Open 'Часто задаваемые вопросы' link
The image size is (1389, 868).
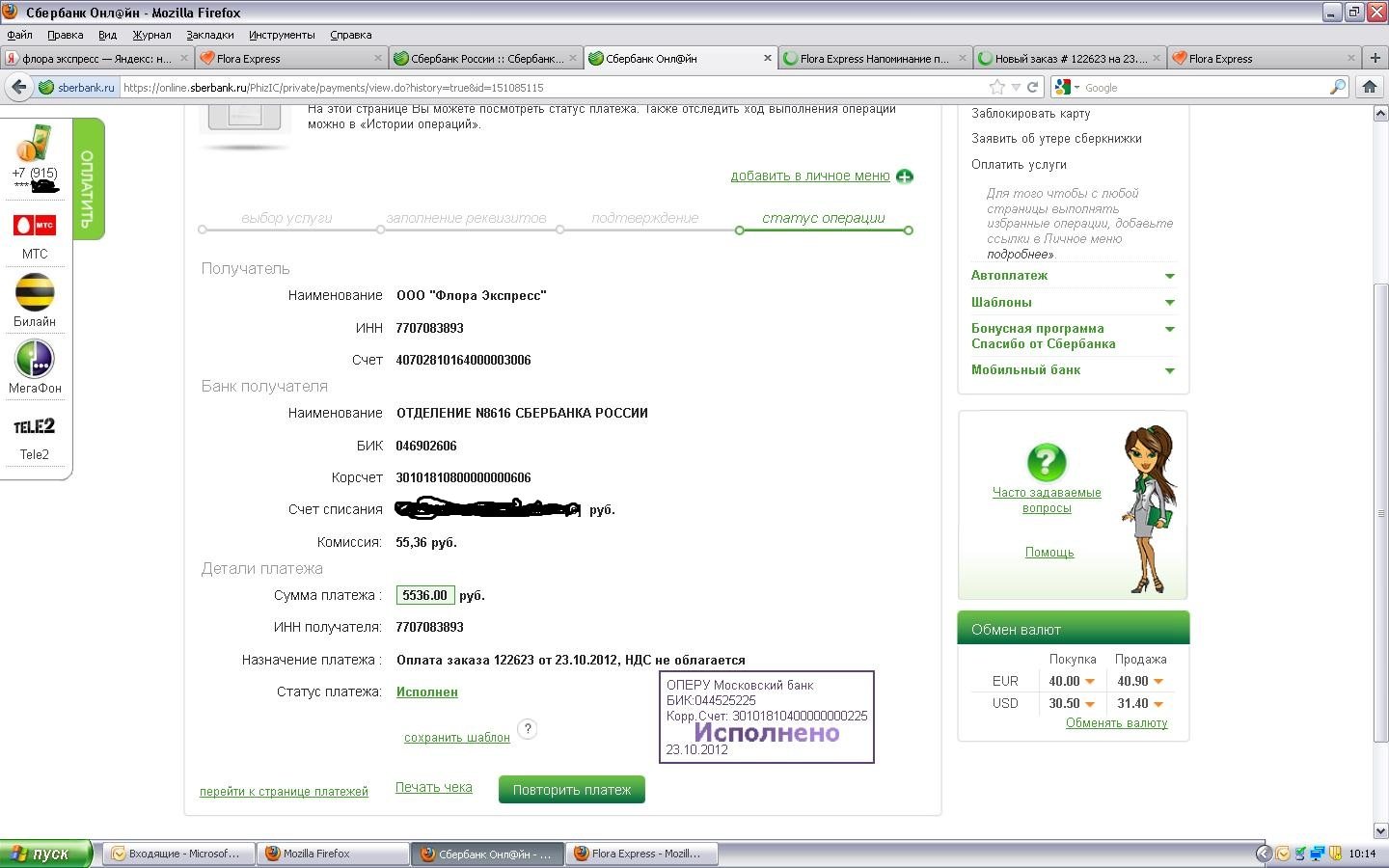(1047, 500)
